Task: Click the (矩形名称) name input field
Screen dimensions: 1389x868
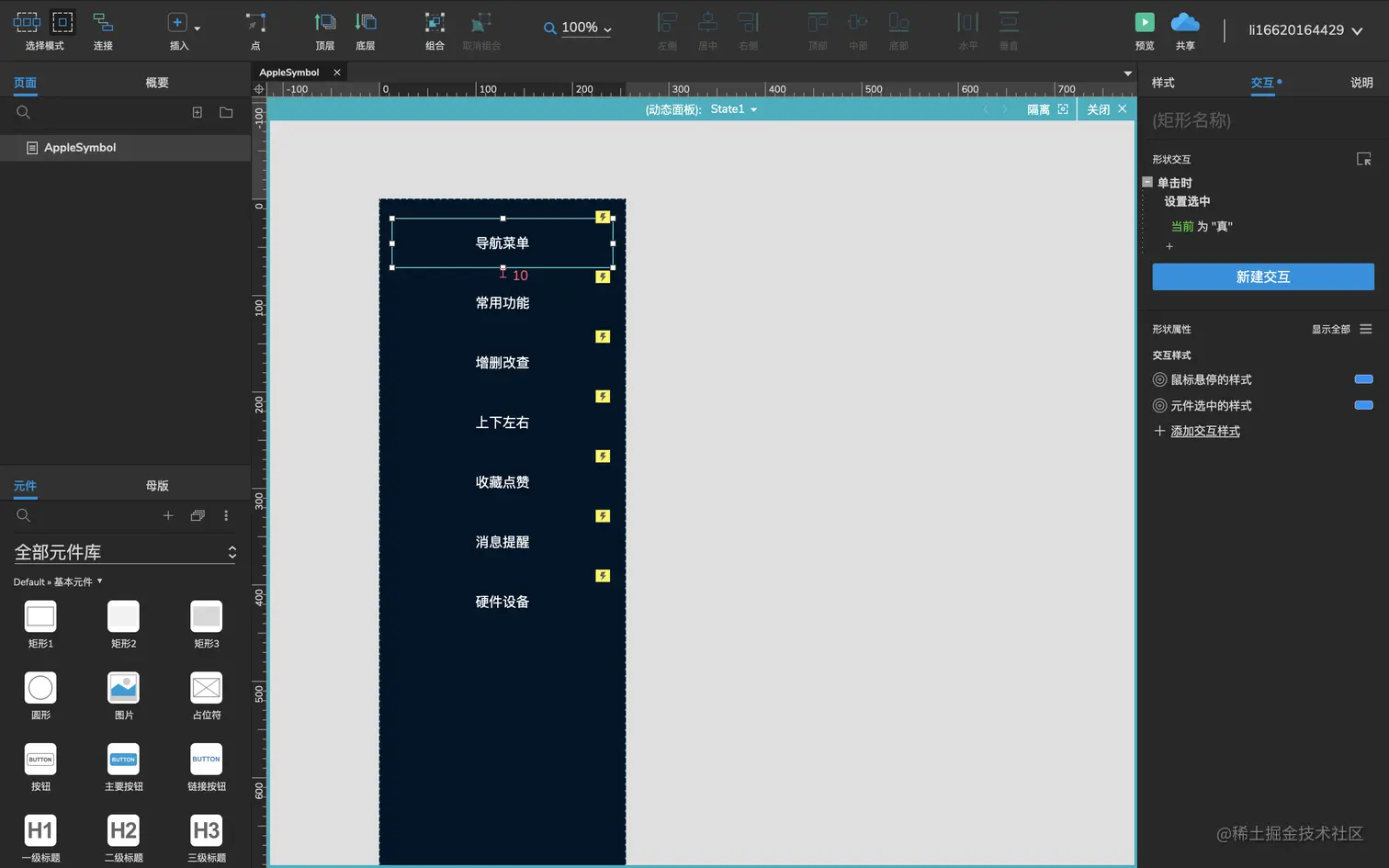Action: [x=1263, y=120]
